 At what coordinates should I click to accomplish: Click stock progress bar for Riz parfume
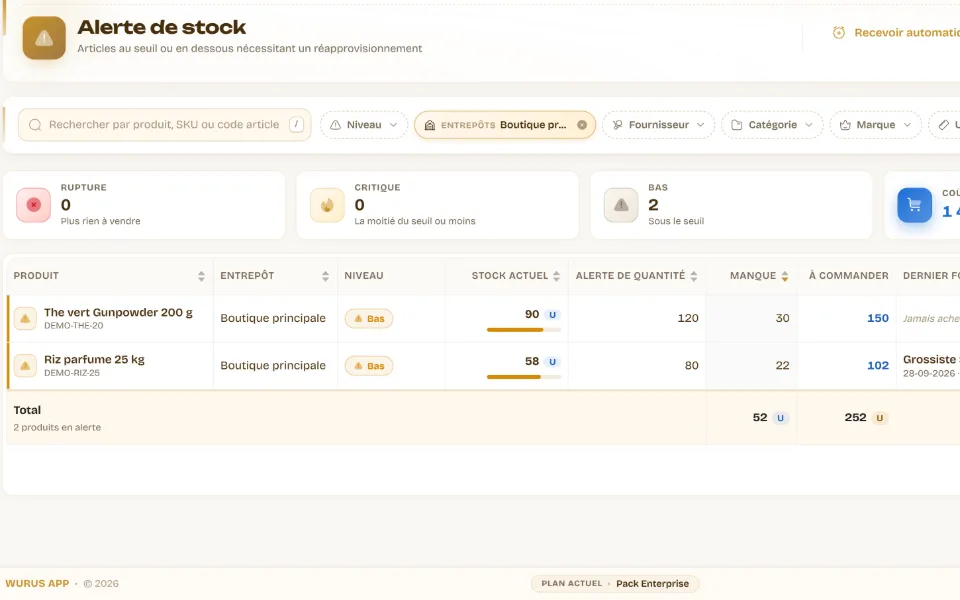pyautogui.click(x=523, y=377)
